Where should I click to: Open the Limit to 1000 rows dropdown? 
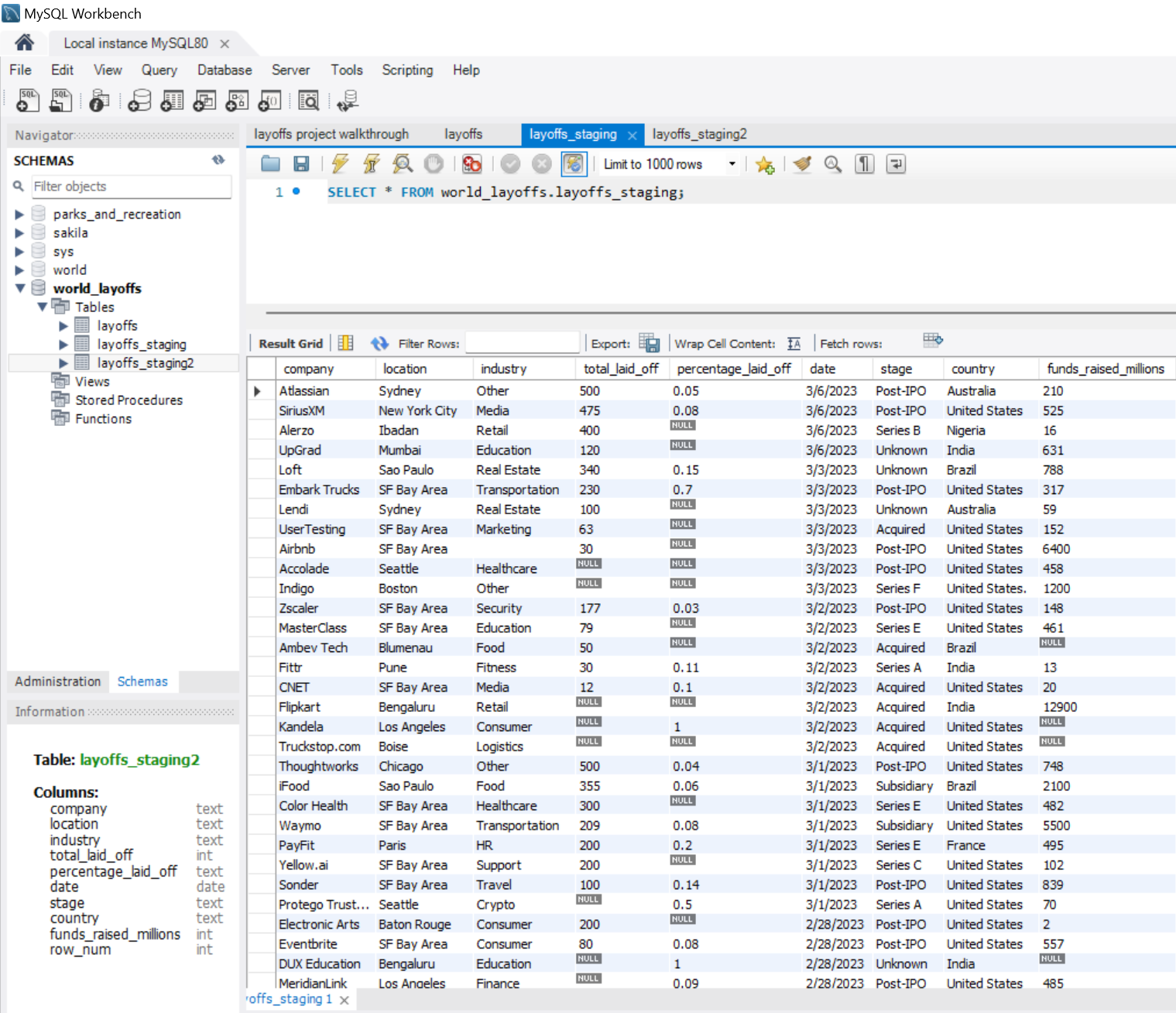point(732,163)
